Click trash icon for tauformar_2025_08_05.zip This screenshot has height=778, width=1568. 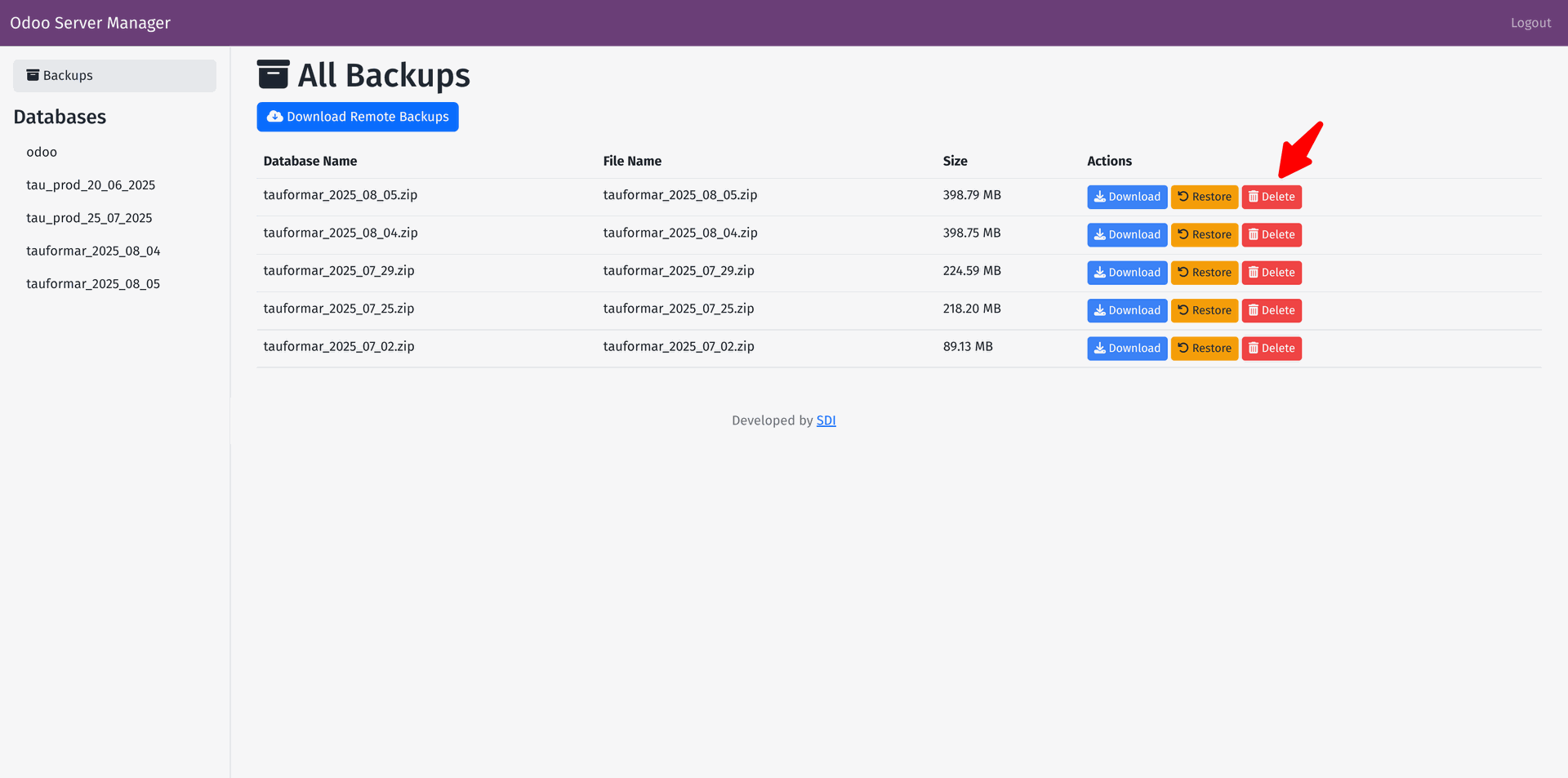(x=1254, y=197)
